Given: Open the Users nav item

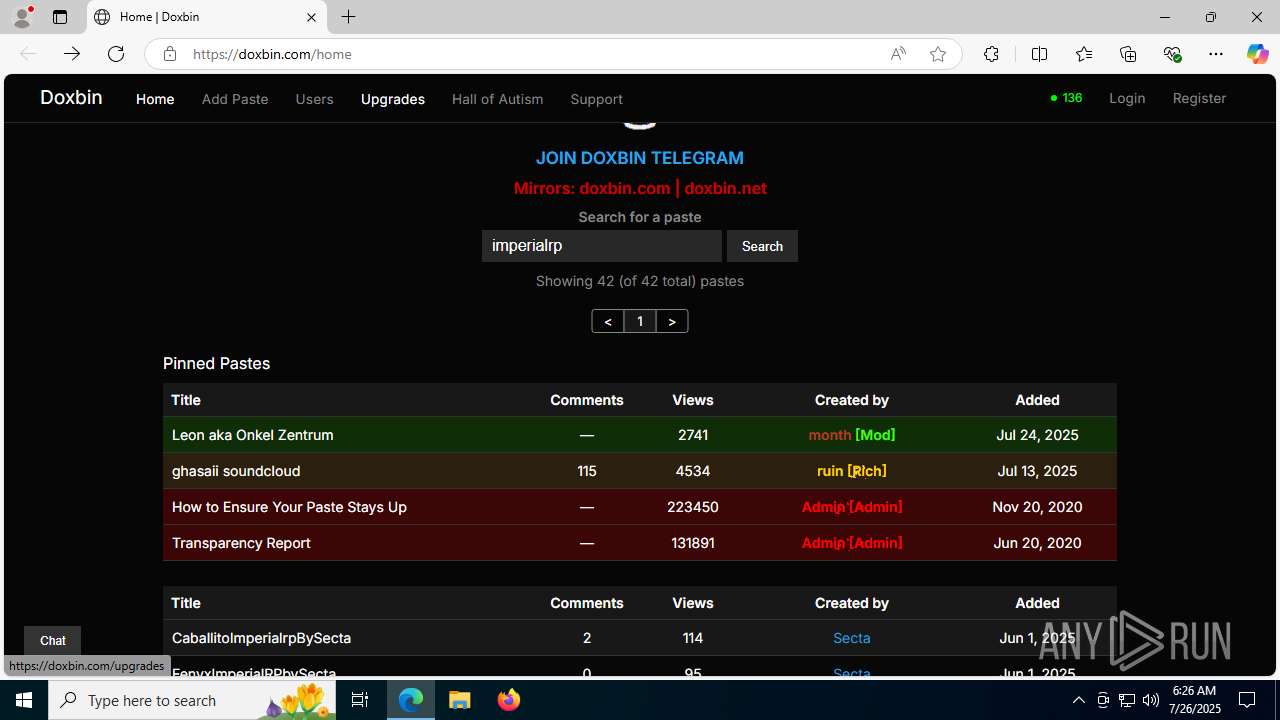Looking at the screenshot, I should tap(314, 99).
